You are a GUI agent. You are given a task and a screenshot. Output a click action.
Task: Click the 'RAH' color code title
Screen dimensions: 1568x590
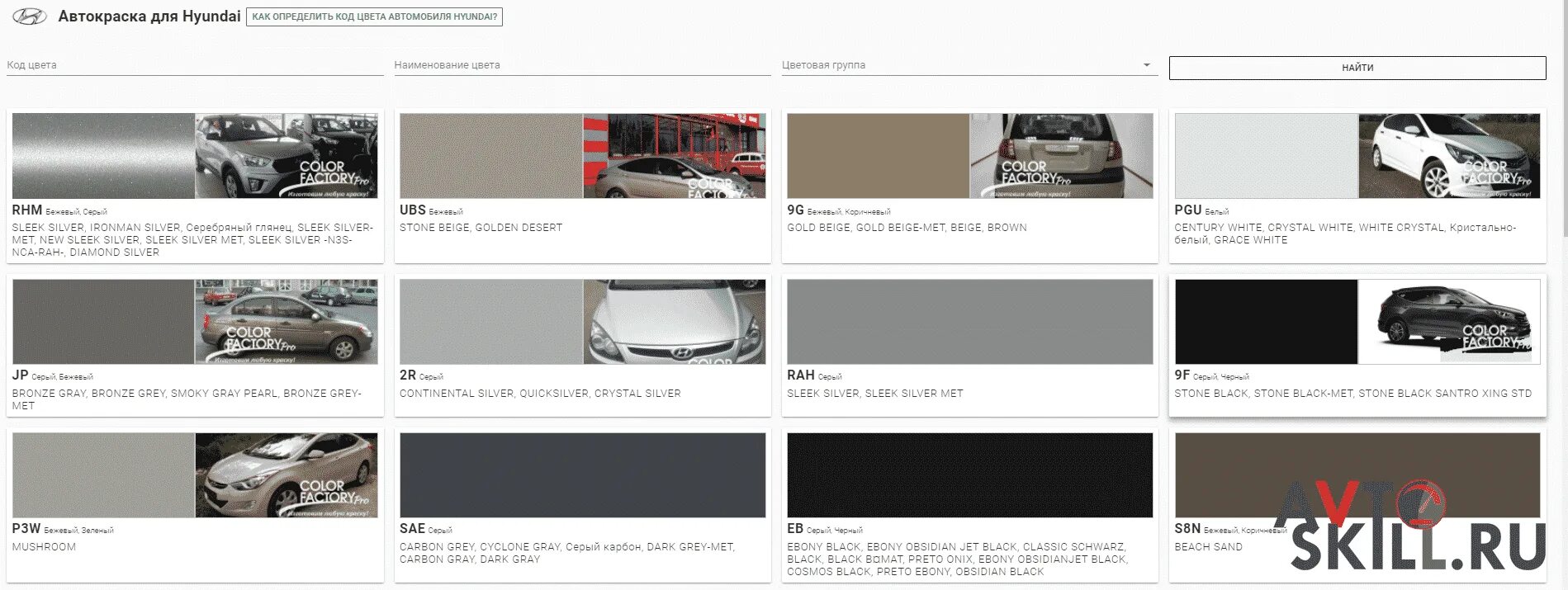pyautogui.click(x=801, y=375)
